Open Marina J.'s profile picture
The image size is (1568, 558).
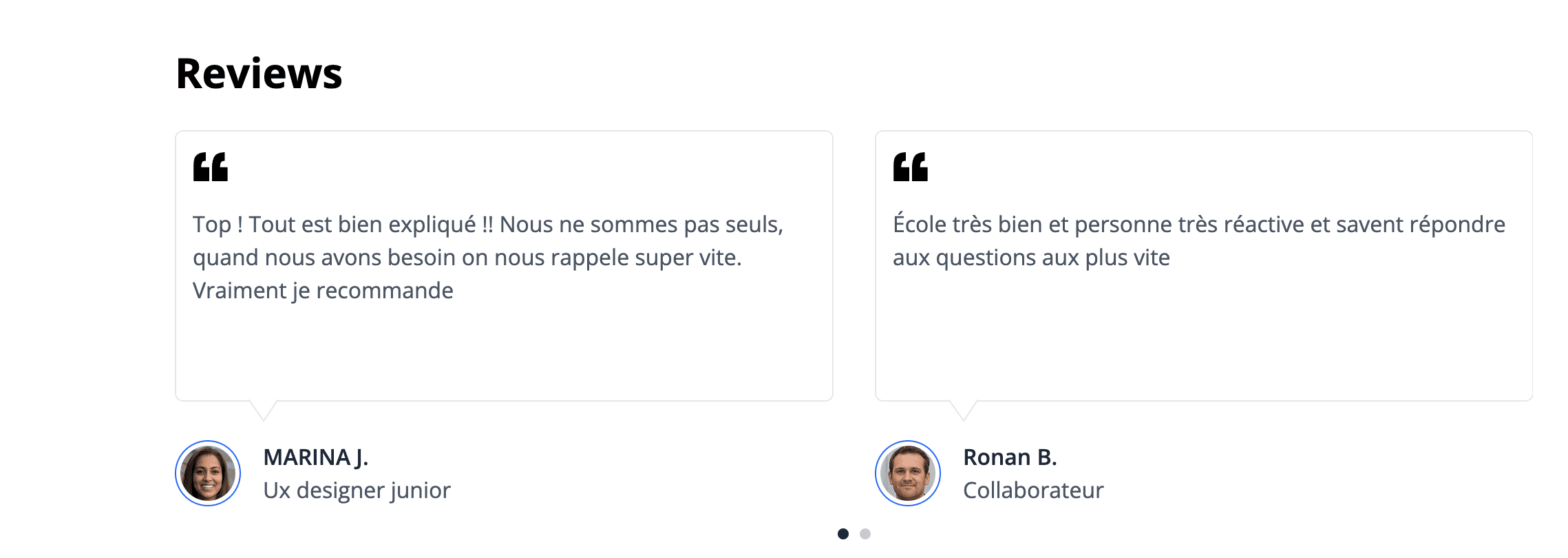pos(208,473)
